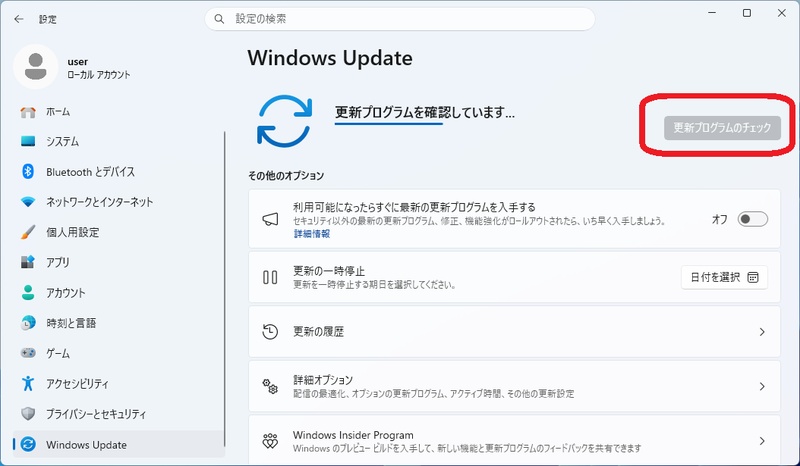Select 個人用設定 in the sidebar
The height and width of the screenshot is (466, 800).
[x=118, y=232]
